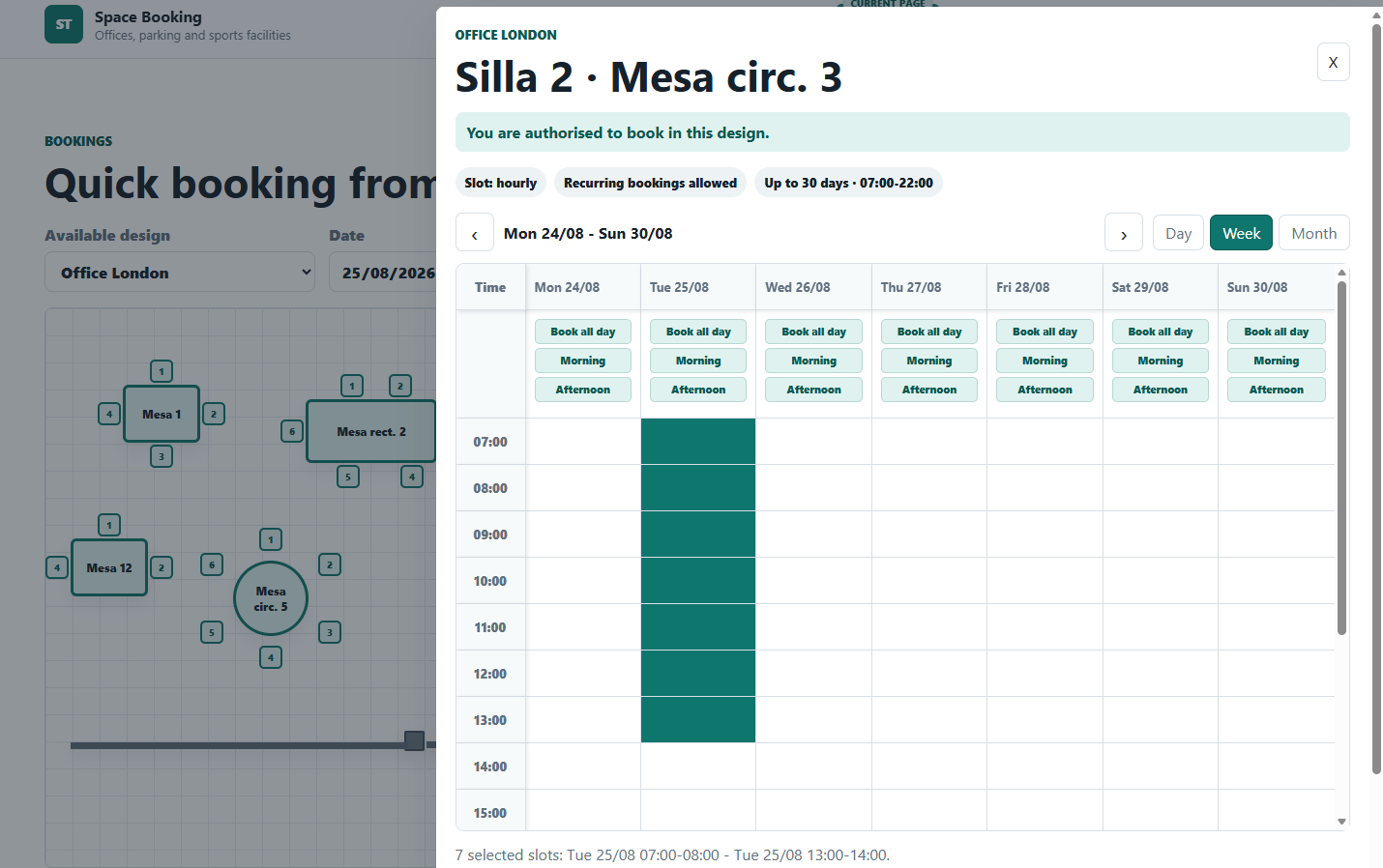The height and width of the screenshot is (868, 1383).
Task: Select seat 1 above Mesa 12
Action: 109,525
